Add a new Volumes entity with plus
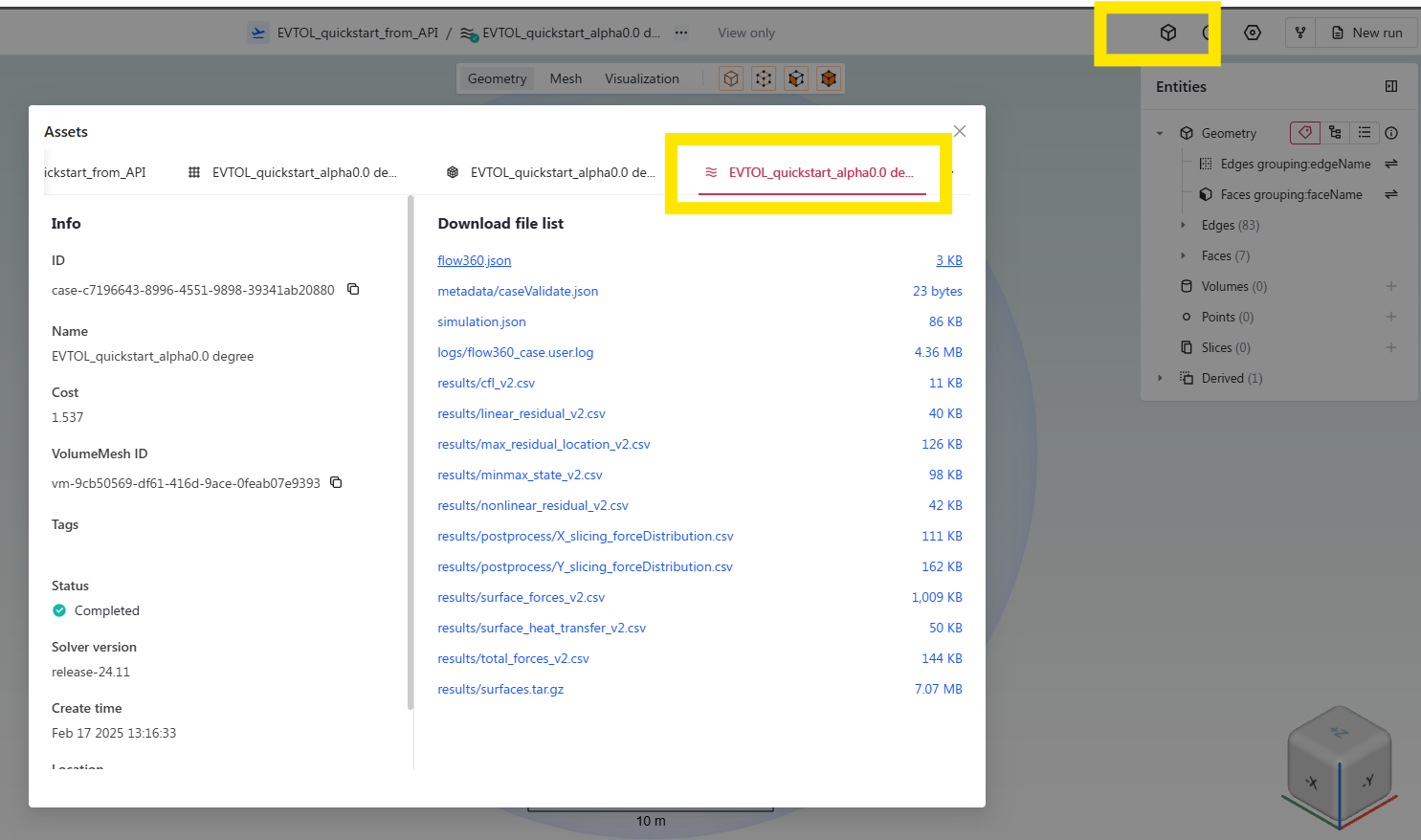This screenshot has width=1421, height=840. pyautogui.click(x=1390, y=286)
